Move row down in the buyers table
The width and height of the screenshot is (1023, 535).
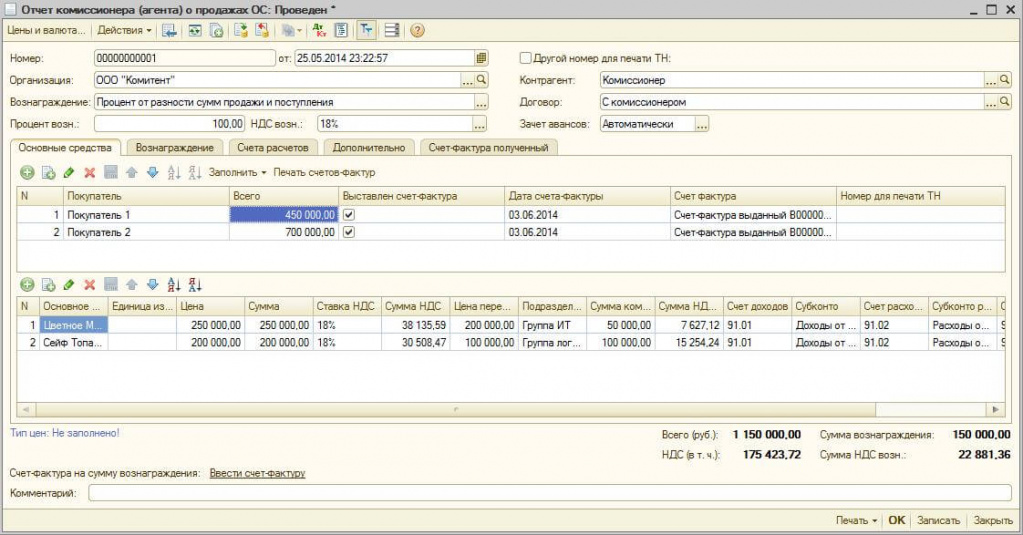pos(152,173)
